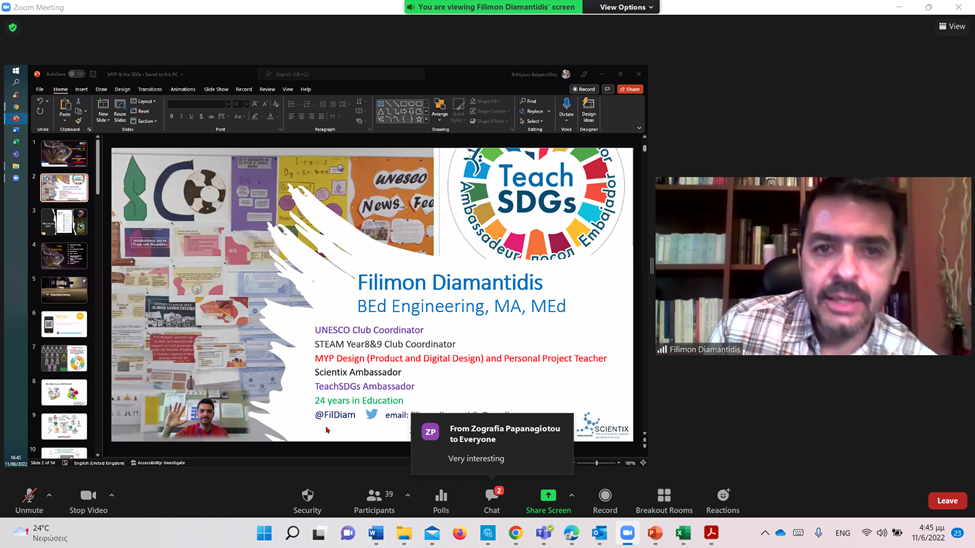Click the green encryption shield icon
This screenshot has width=975, height=548.
coord(12,27)
